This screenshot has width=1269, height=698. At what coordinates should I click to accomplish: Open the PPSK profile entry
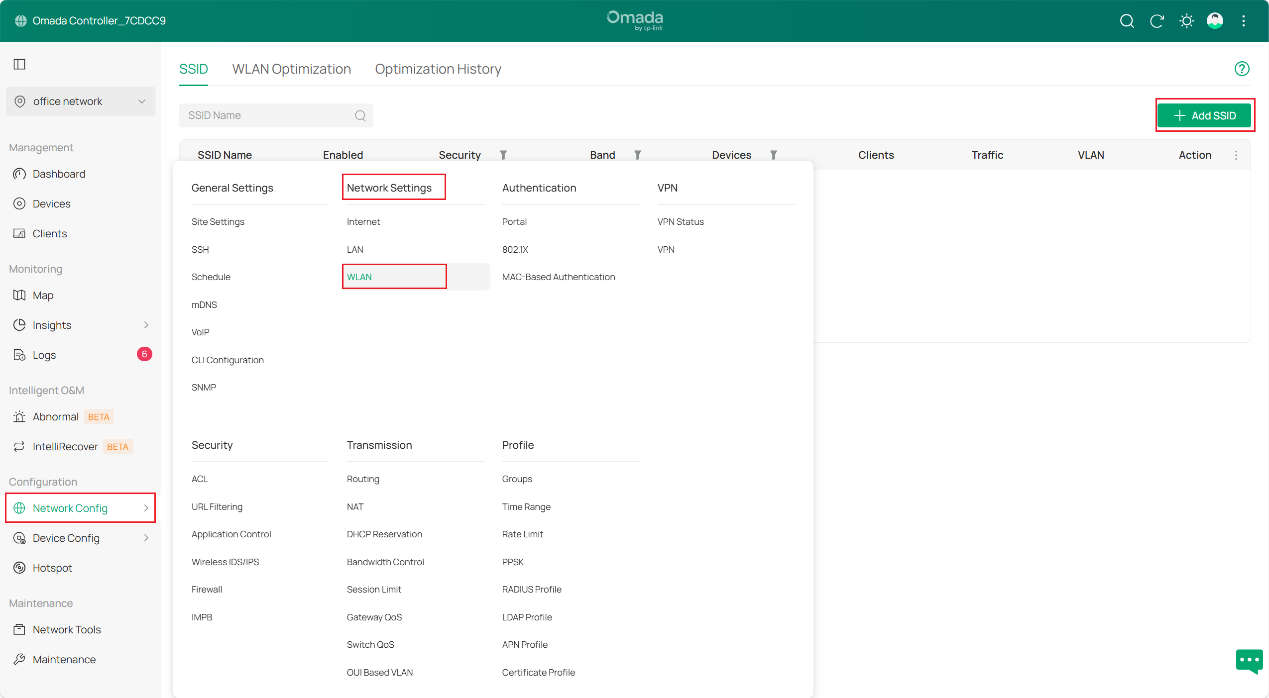pyautogui.click(x=513, y=562)
